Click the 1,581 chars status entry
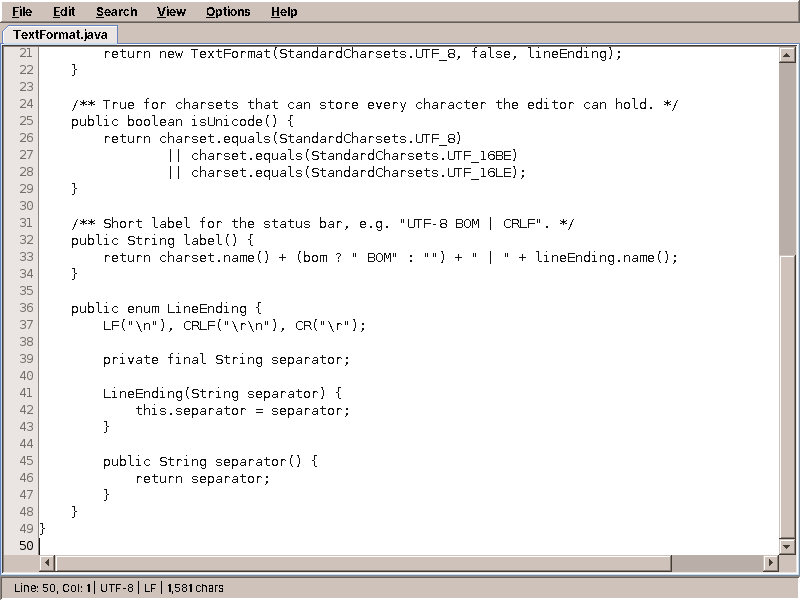Screen dimensions: 800x600 click(195, 588)
